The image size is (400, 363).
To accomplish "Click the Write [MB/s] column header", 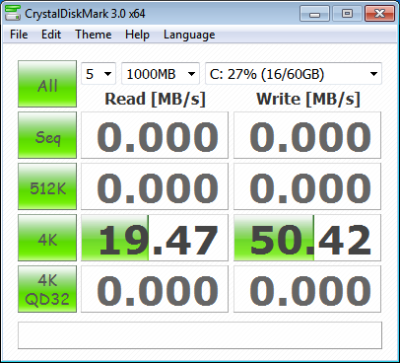I will 308,99.
